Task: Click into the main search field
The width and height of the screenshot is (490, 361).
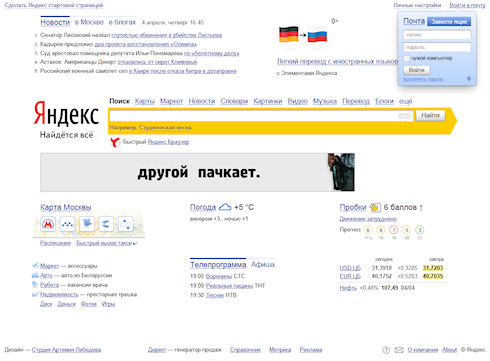Action: coord(261,116)
